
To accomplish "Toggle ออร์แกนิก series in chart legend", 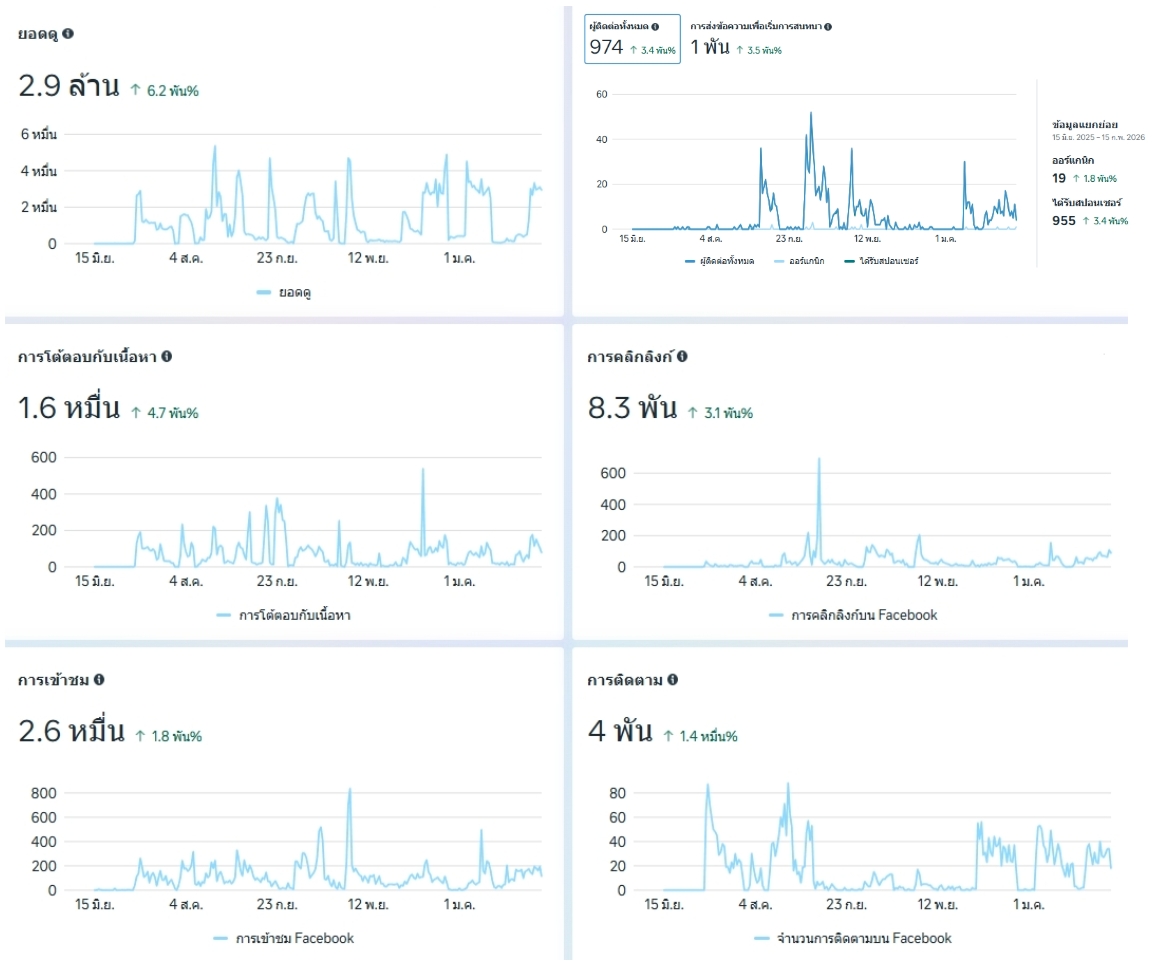I will click(802, 261).
